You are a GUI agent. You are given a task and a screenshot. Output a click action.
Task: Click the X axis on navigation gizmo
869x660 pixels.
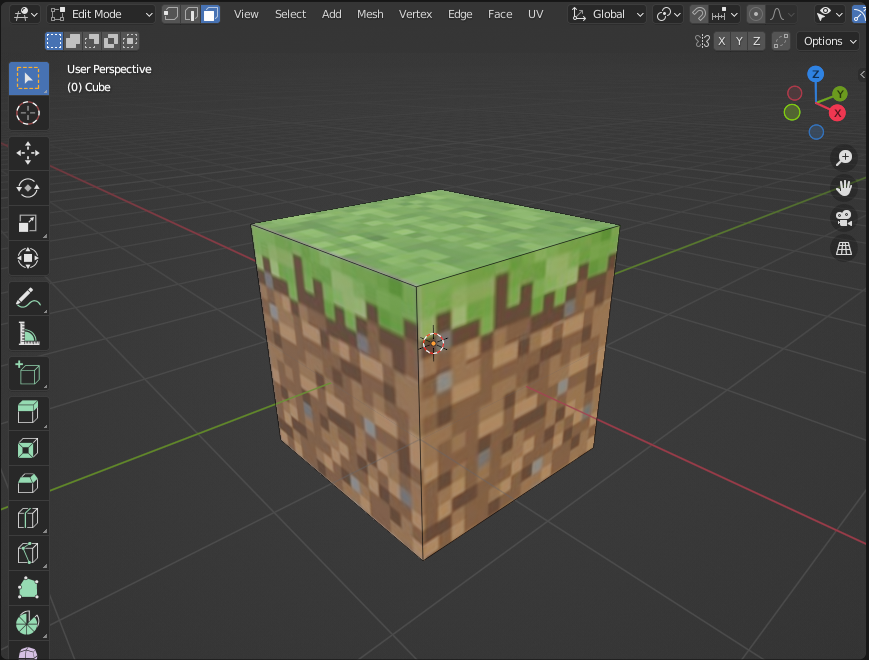837,113
